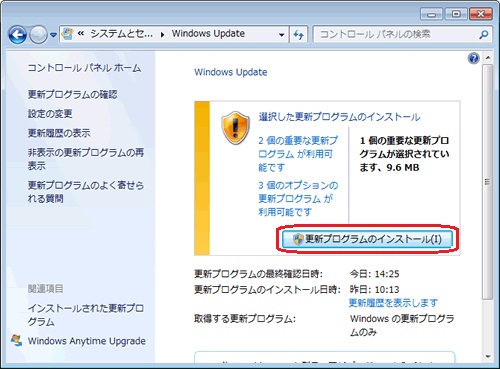500x369 pixels.
Task: Click the magnifier search icon
Action: click(x=484, y=34)
